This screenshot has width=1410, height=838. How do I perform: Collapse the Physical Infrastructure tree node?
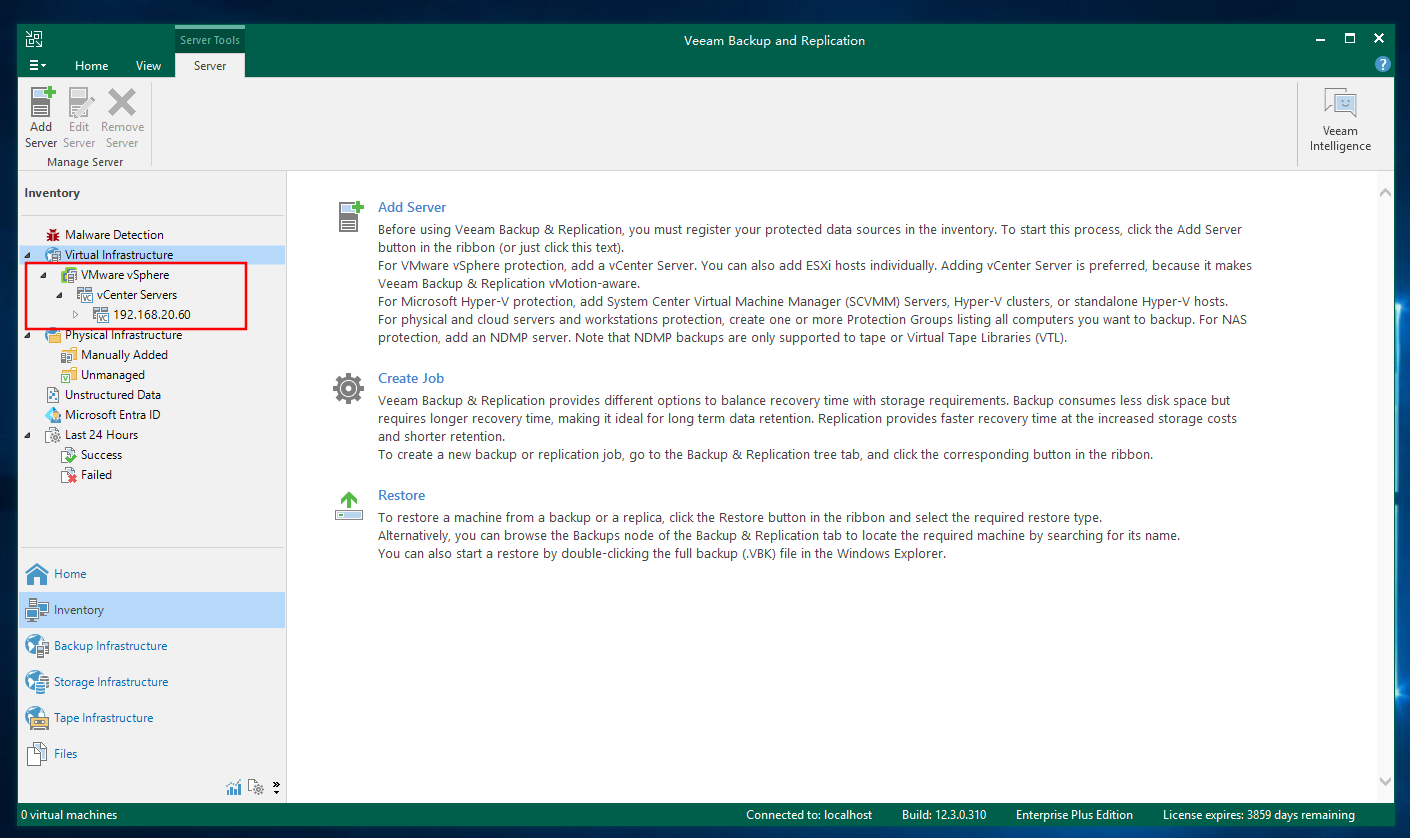(28, 335)
